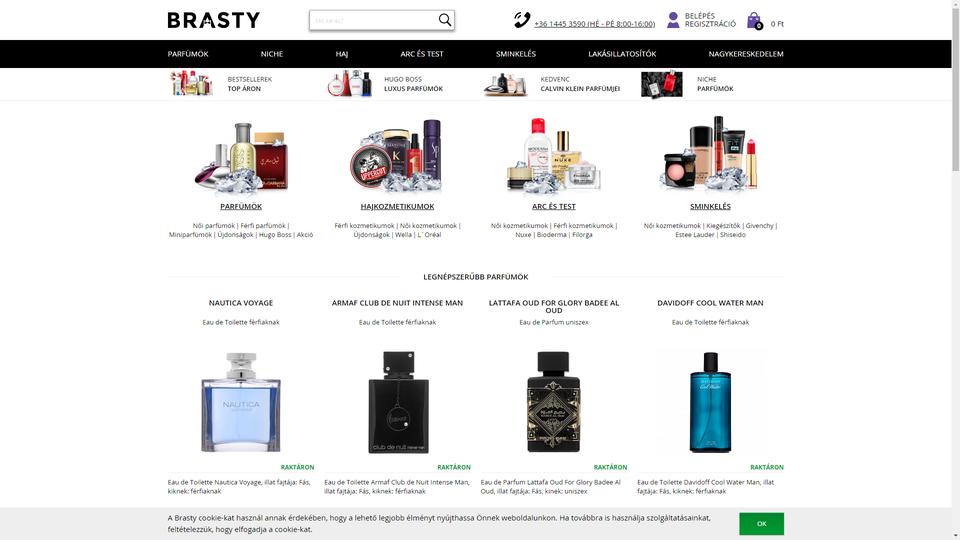Click the search magnifier icon

[x=445, y=20]
